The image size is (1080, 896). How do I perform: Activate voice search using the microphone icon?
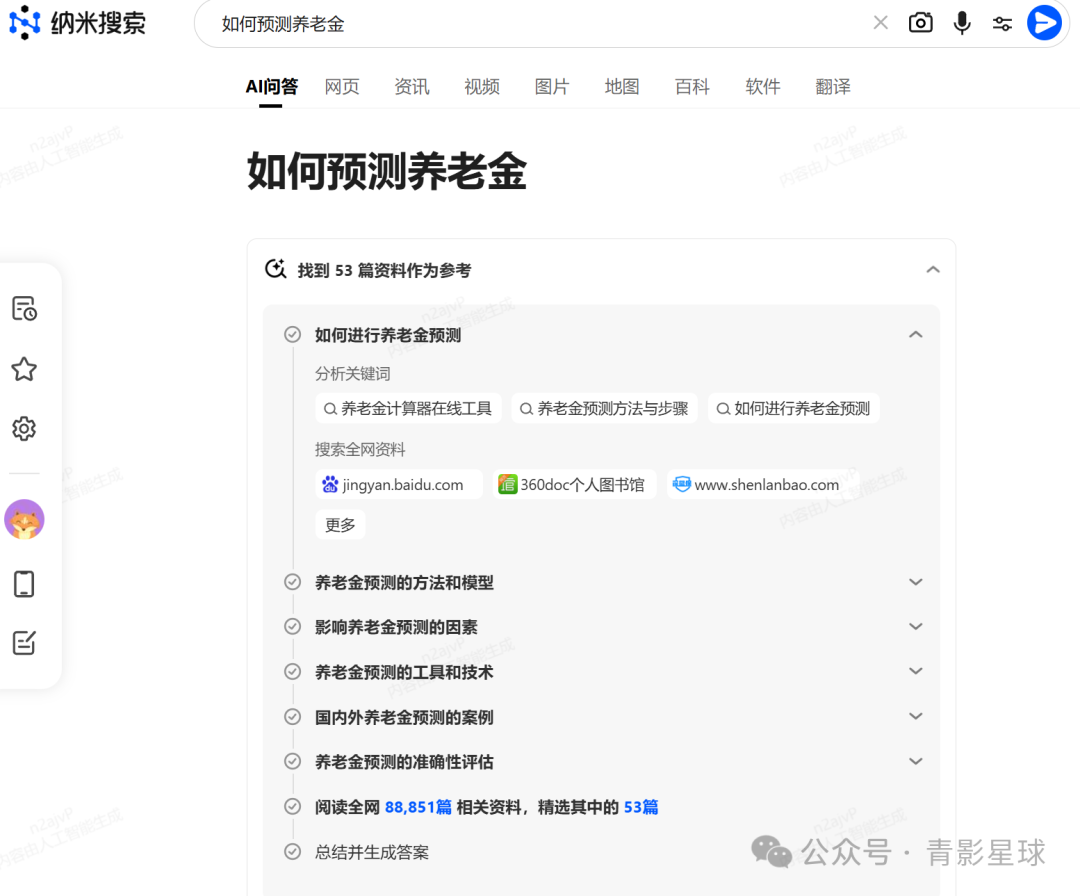(961, 22)
